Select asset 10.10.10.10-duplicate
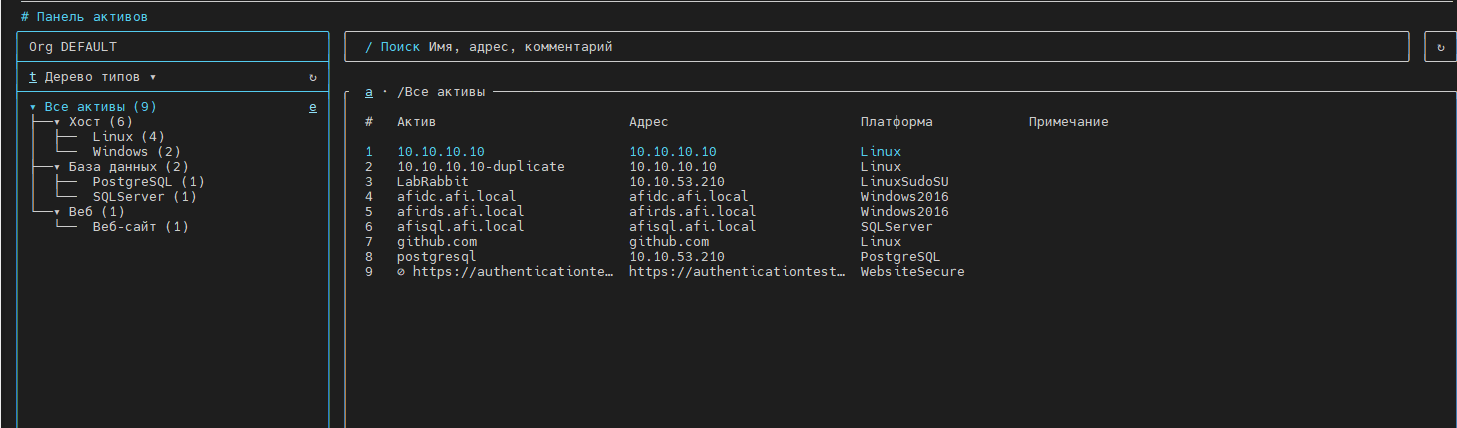The width and height of the screenshot is (1457, 428). pyautogui.click(x=481, y=167)
